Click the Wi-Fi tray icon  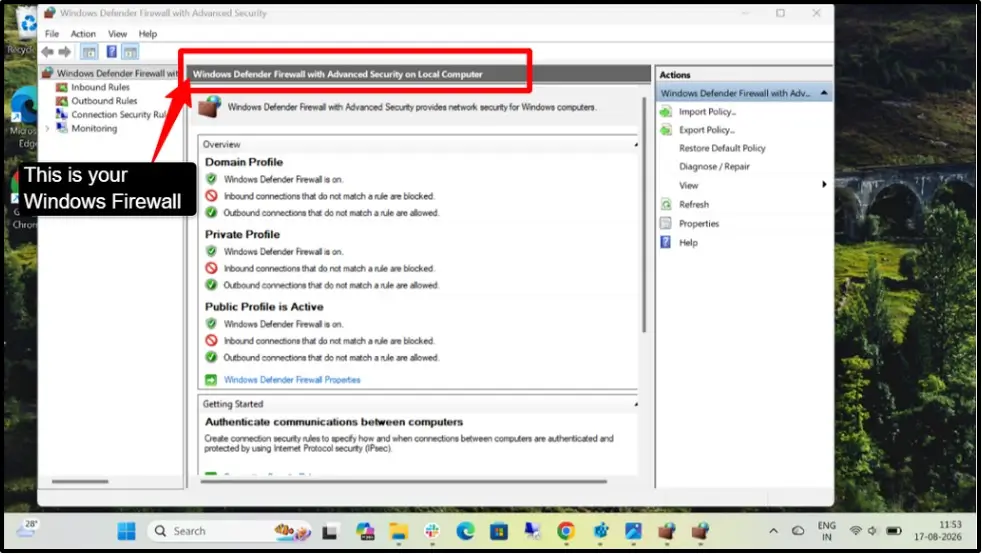[855, 531]
